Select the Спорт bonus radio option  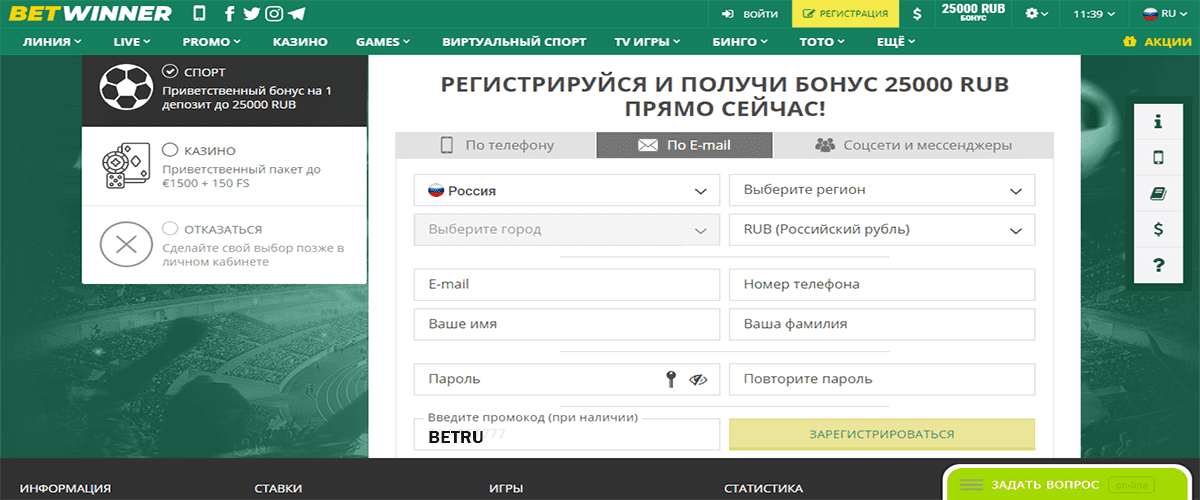(x=169, y=71)
